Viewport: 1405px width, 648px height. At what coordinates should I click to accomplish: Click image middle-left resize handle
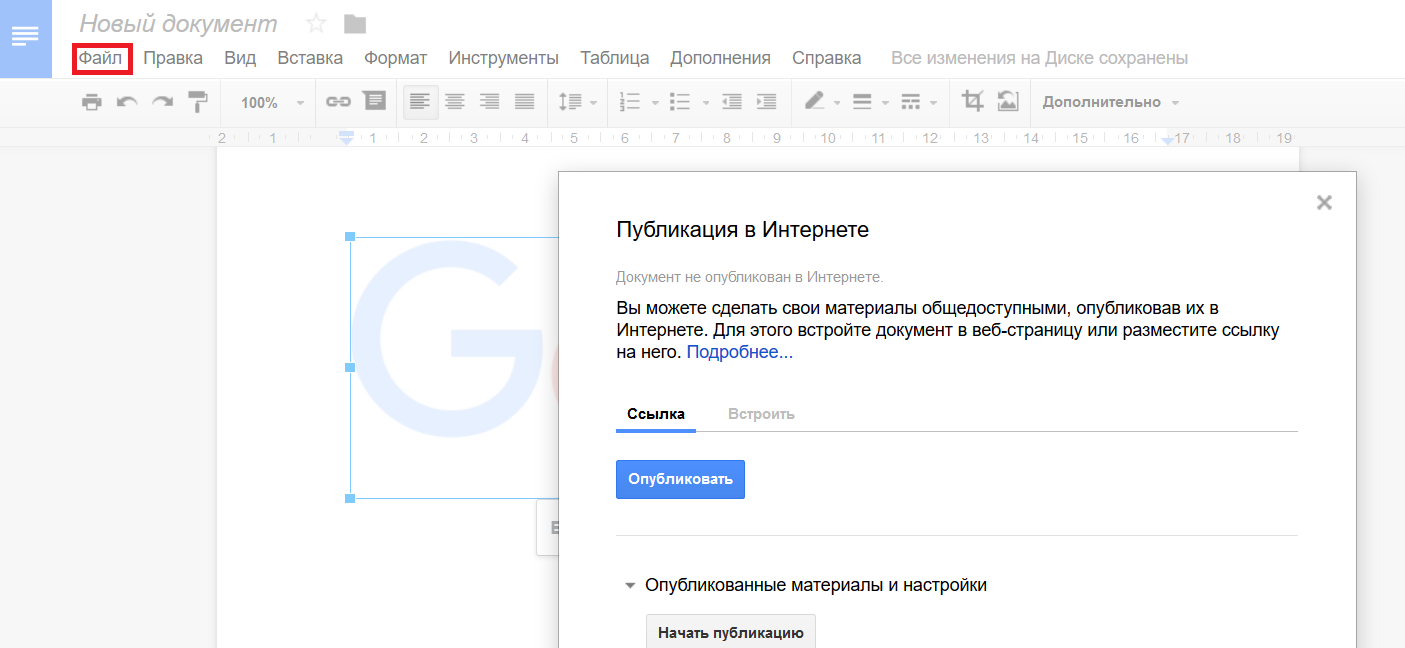(x=350, y=367)
